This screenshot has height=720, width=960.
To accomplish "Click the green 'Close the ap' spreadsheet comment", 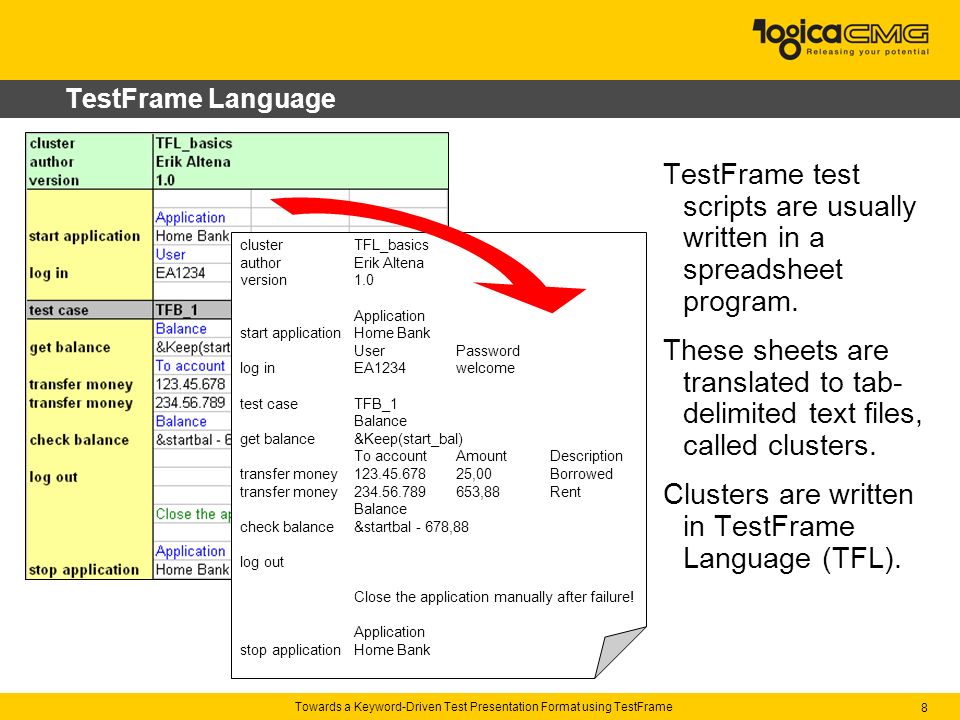I will pos(193,514).
